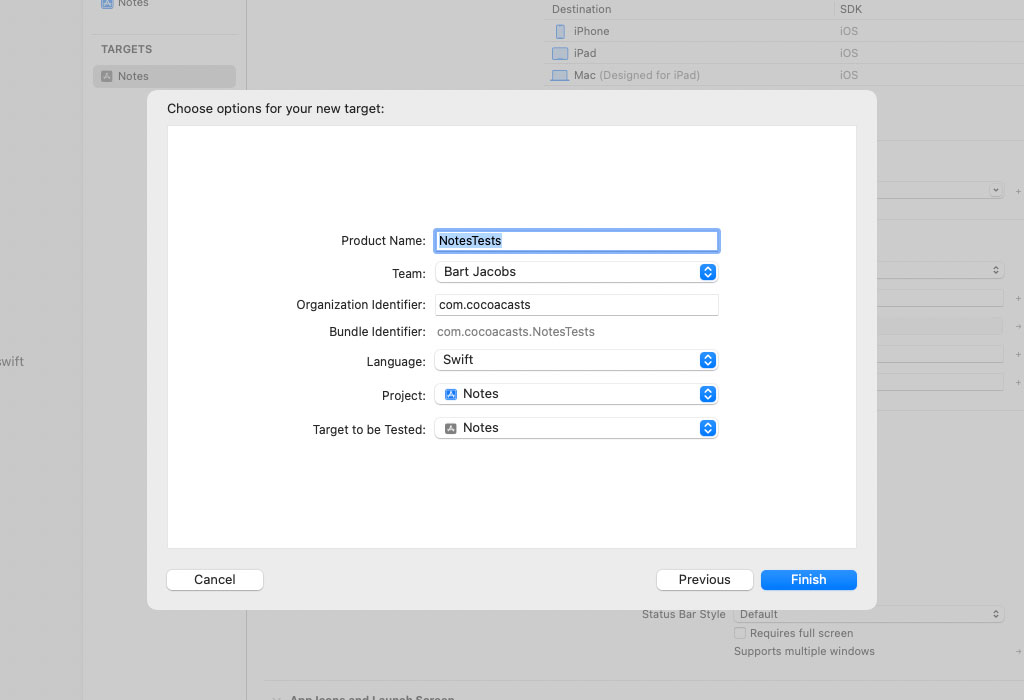Cancel the new target dialog
1024x700 pixels.
[214, 580]
